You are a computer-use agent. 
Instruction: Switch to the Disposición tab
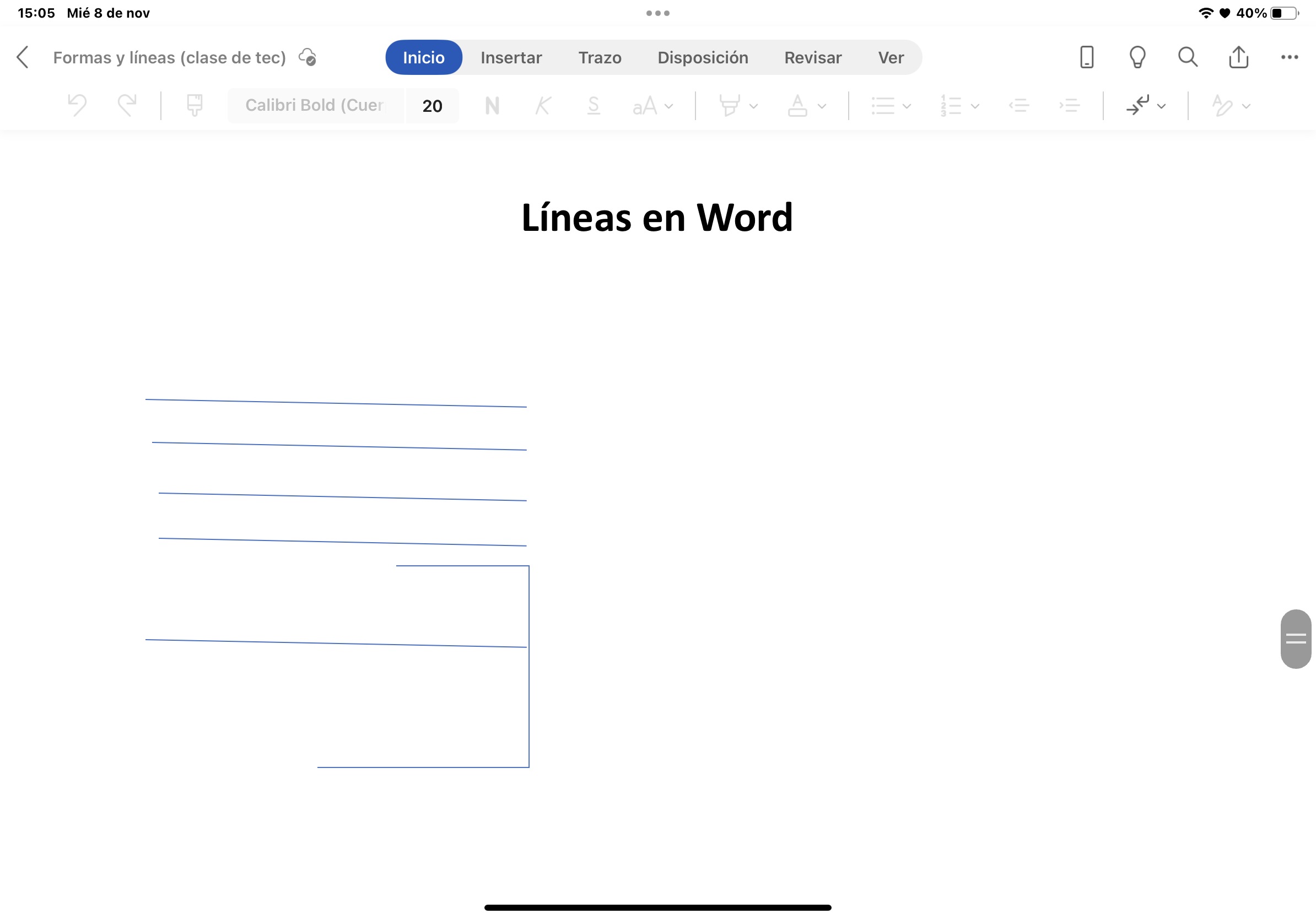click(x=703, y=57)
